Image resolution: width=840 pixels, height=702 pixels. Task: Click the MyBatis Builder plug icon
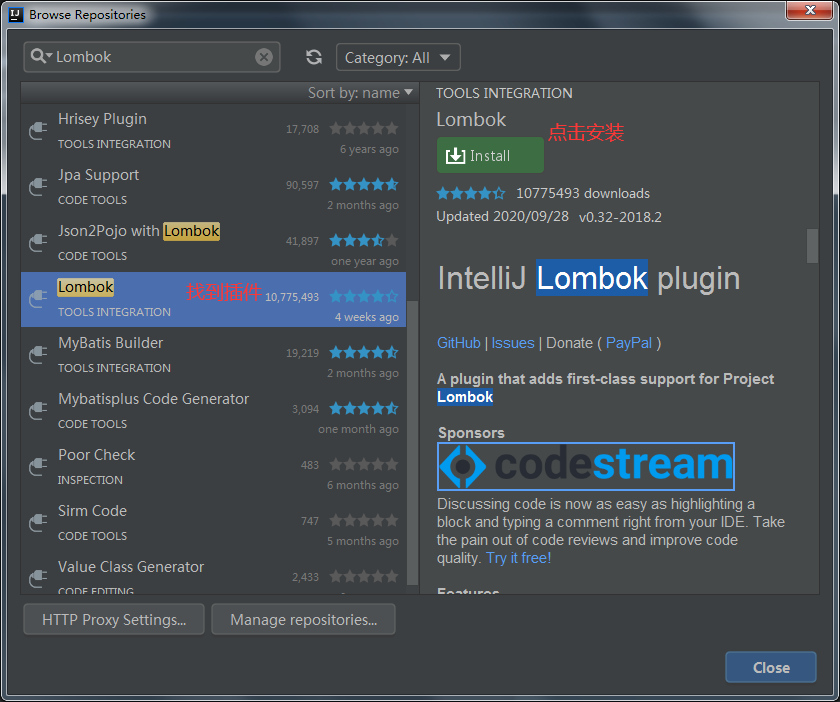[x=38, y=354]
